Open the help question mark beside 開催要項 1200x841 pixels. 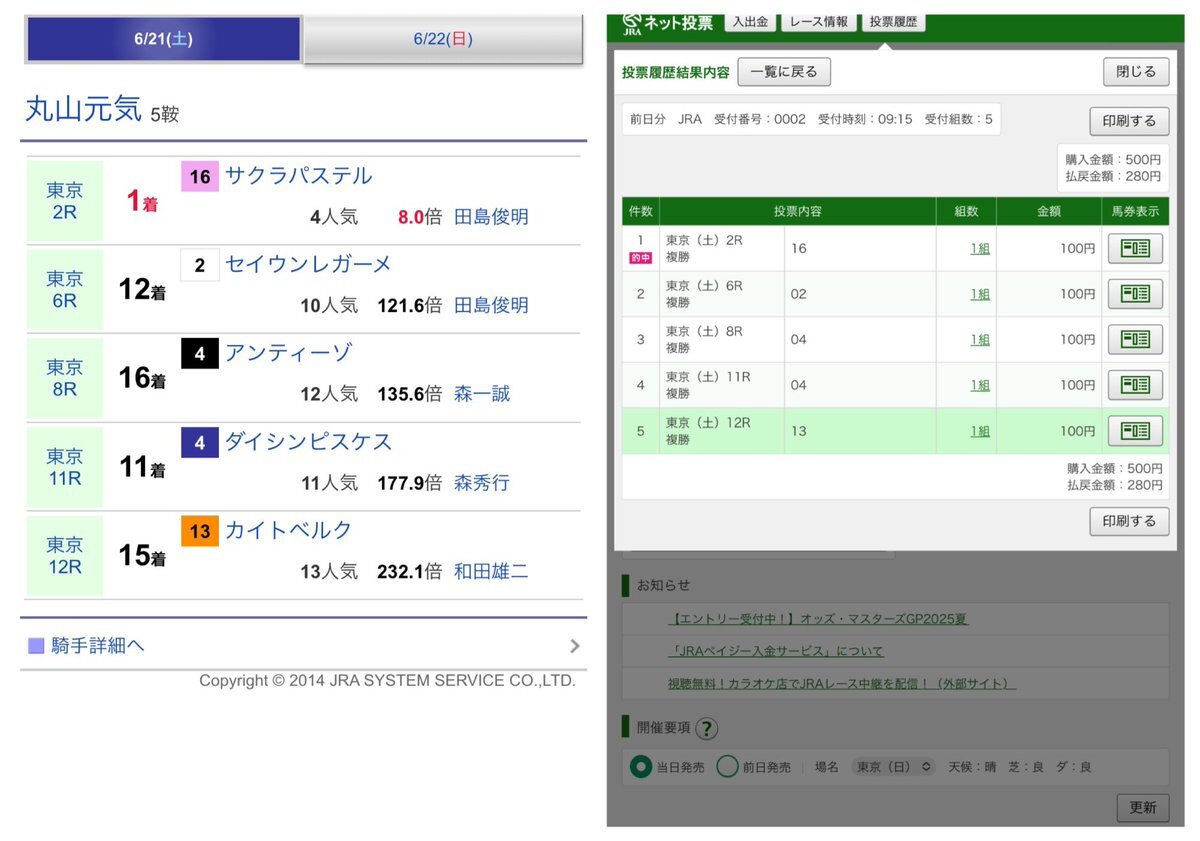click(707, 728)
